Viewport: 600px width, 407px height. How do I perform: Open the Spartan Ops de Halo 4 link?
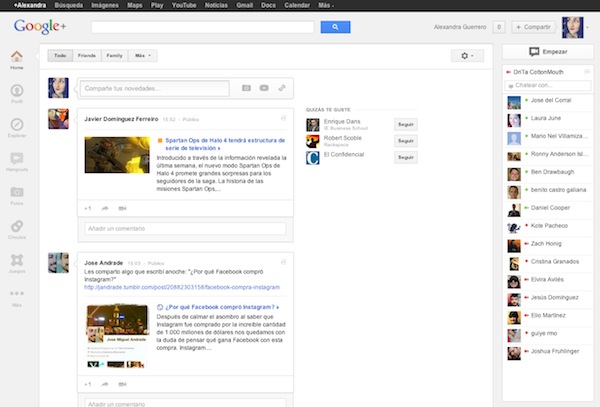[x=225, y=144]
